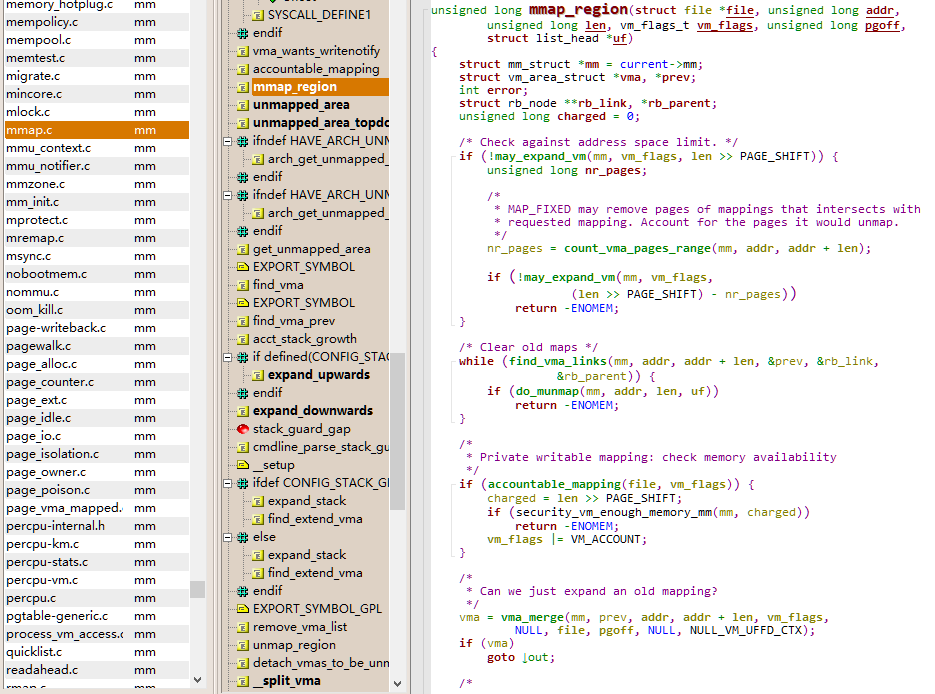Click the symbol panel vertical scrollbar thumb

point(397,431)
